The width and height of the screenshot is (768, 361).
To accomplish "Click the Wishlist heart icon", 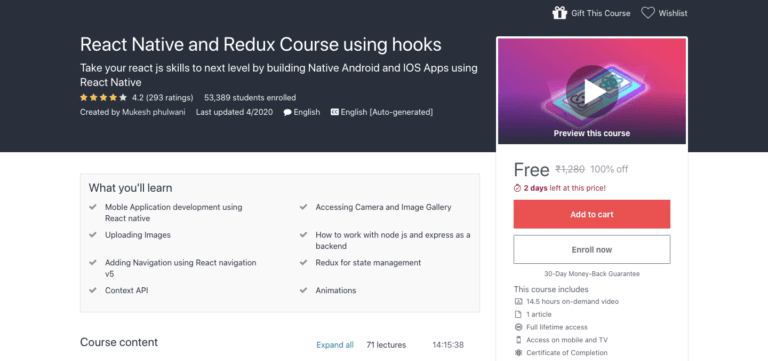I will pos(648,13).
